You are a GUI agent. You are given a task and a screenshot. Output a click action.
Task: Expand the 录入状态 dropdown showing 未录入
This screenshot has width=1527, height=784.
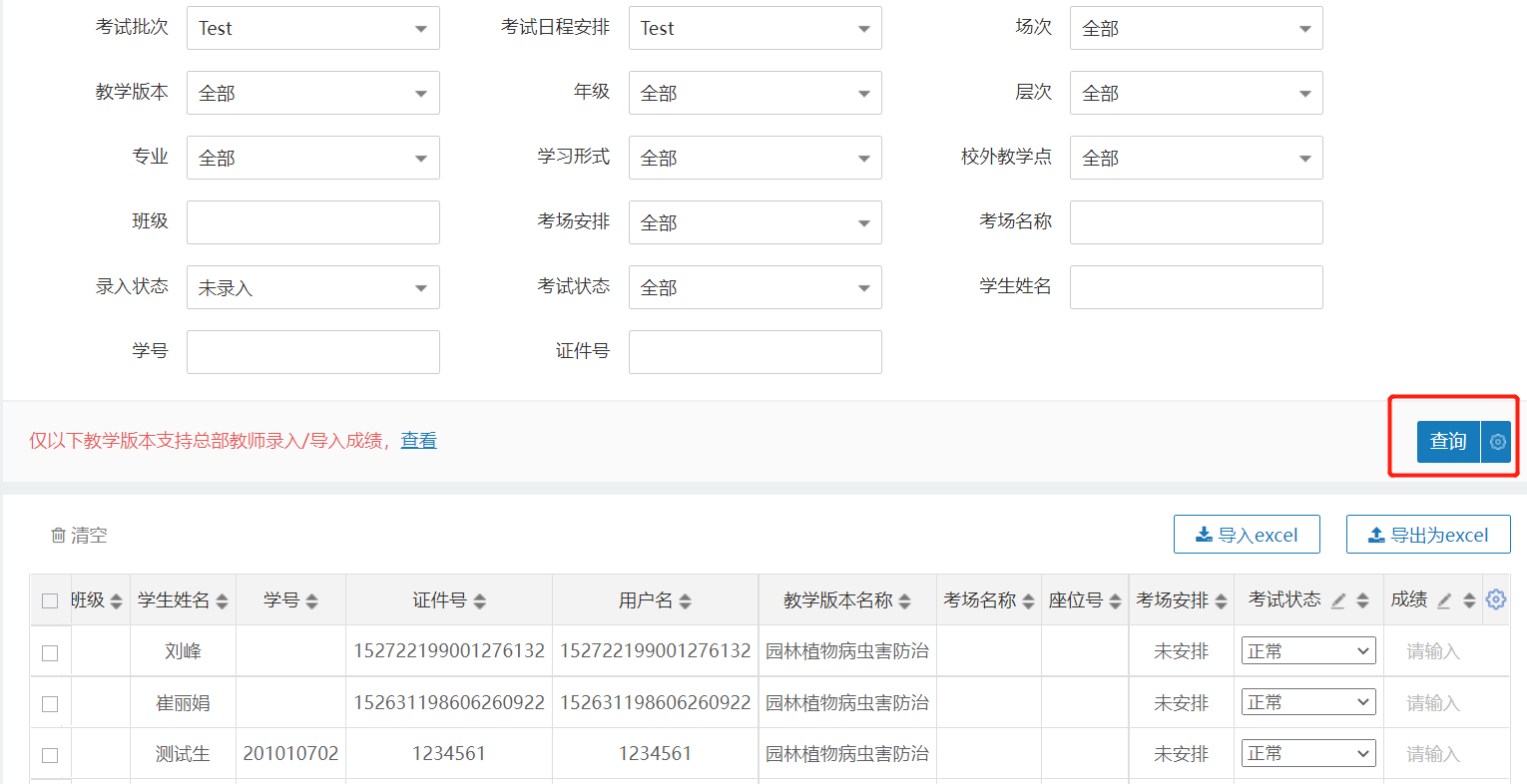[x=312, y=287]
